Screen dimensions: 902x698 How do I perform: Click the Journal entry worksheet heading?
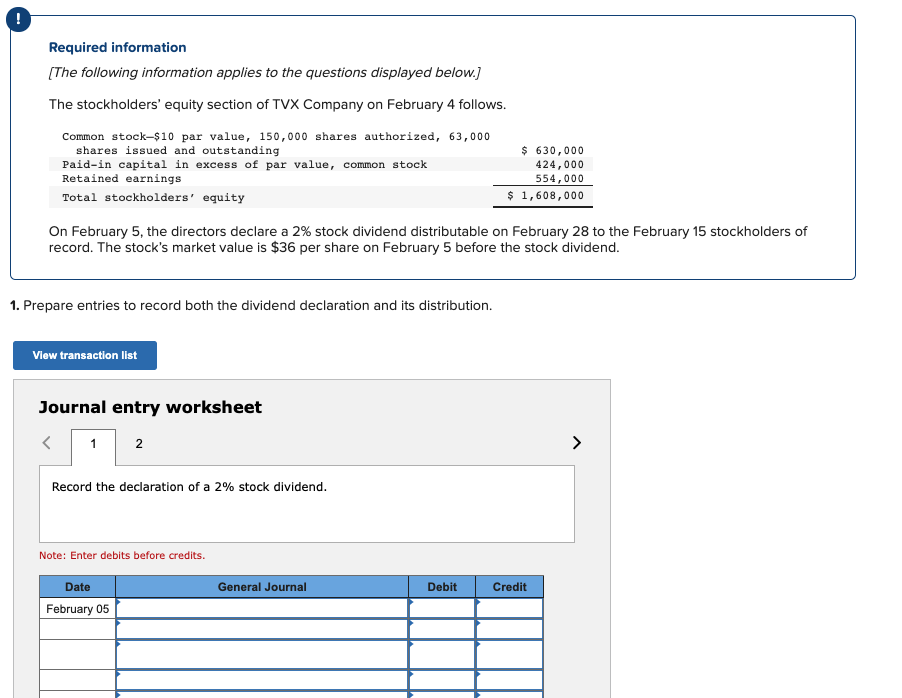tap(150, 407)
